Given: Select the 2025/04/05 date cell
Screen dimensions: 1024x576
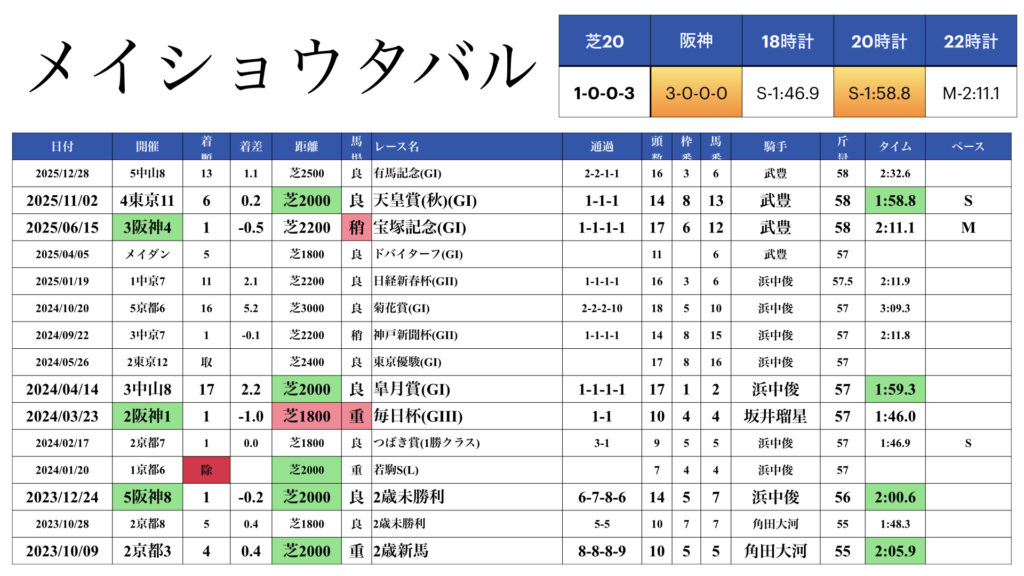Looking at the screenshot, I should pos(62,254).
